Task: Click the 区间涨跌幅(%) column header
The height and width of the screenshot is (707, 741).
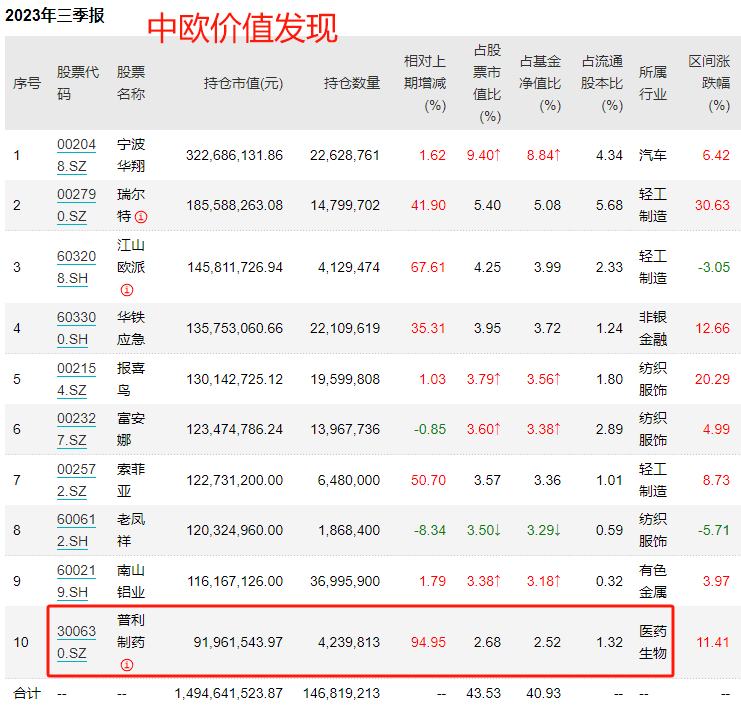Action: pyautogui.click(x=709, y=83)
